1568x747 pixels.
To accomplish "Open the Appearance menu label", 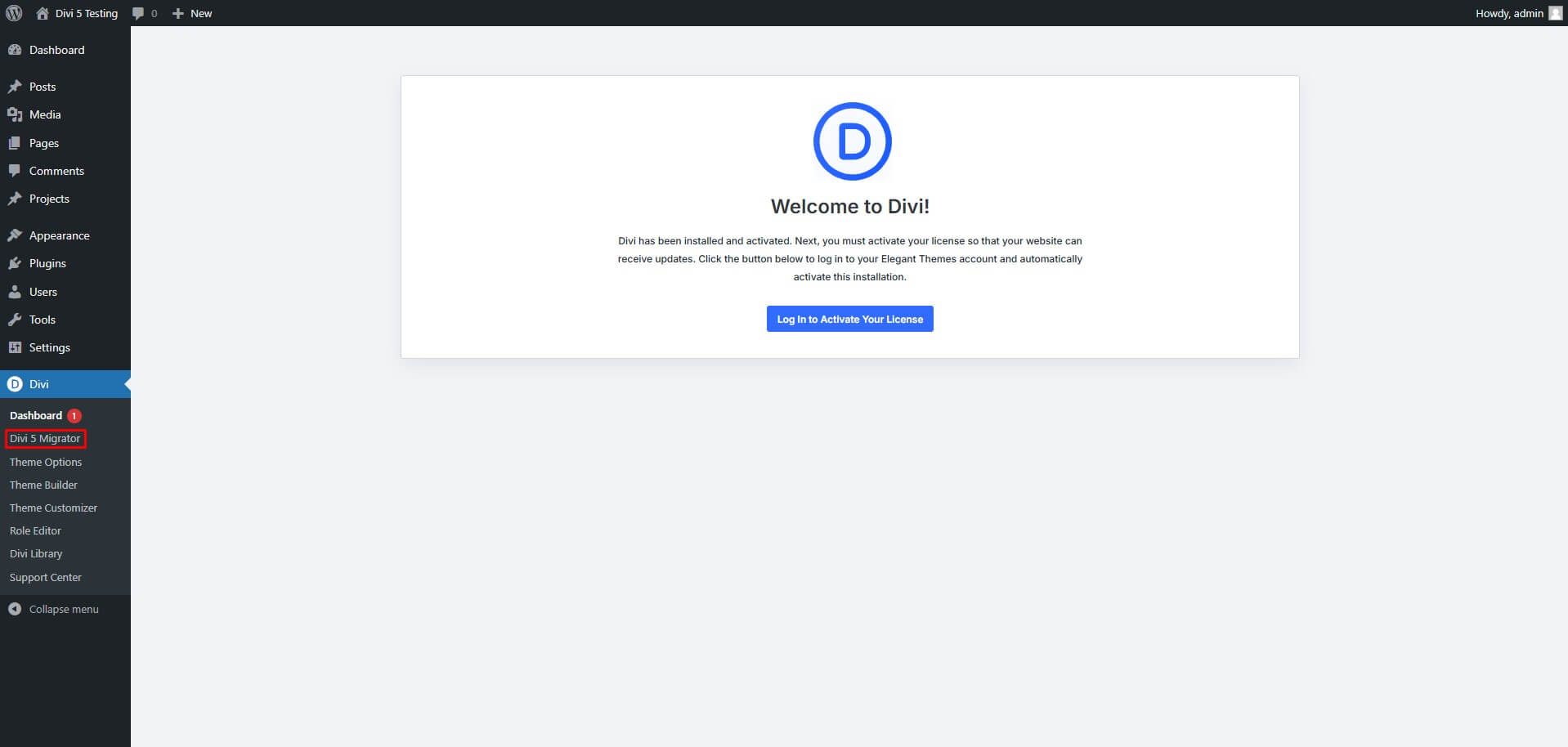I will (x=60, y=235).
